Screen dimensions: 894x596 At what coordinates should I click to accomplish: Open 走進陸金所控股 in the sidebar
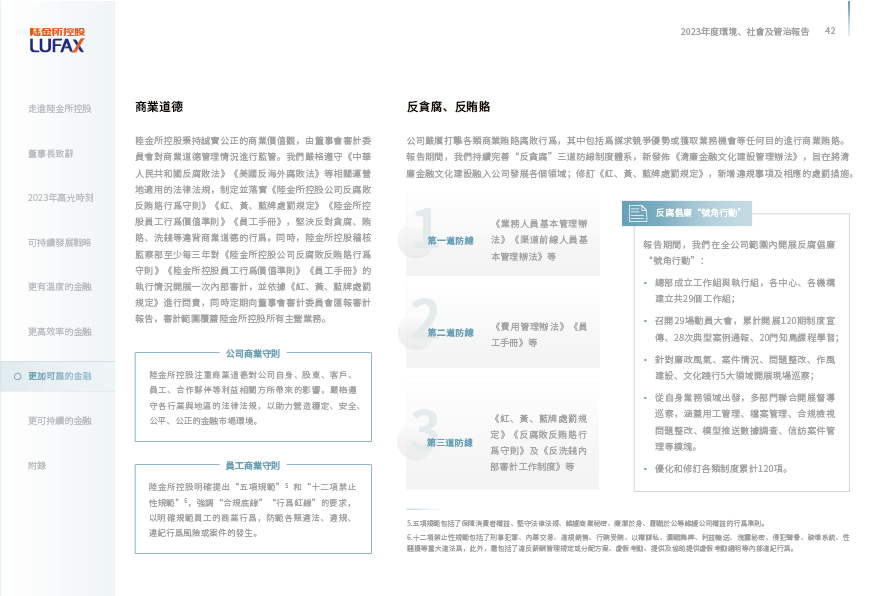pos(60,108)
